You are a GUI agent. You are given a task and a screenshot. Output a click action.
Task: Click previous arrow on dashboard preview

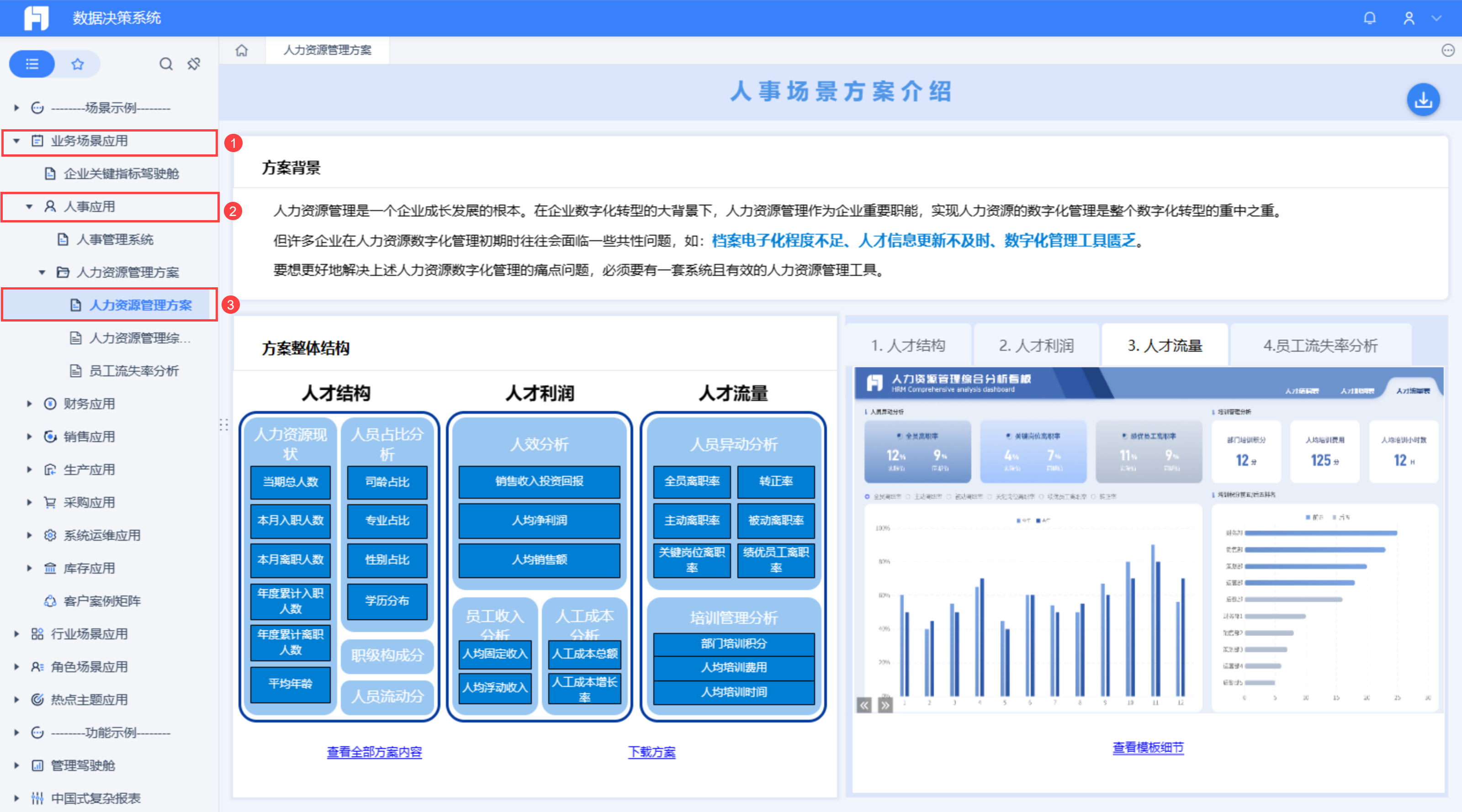864,705
